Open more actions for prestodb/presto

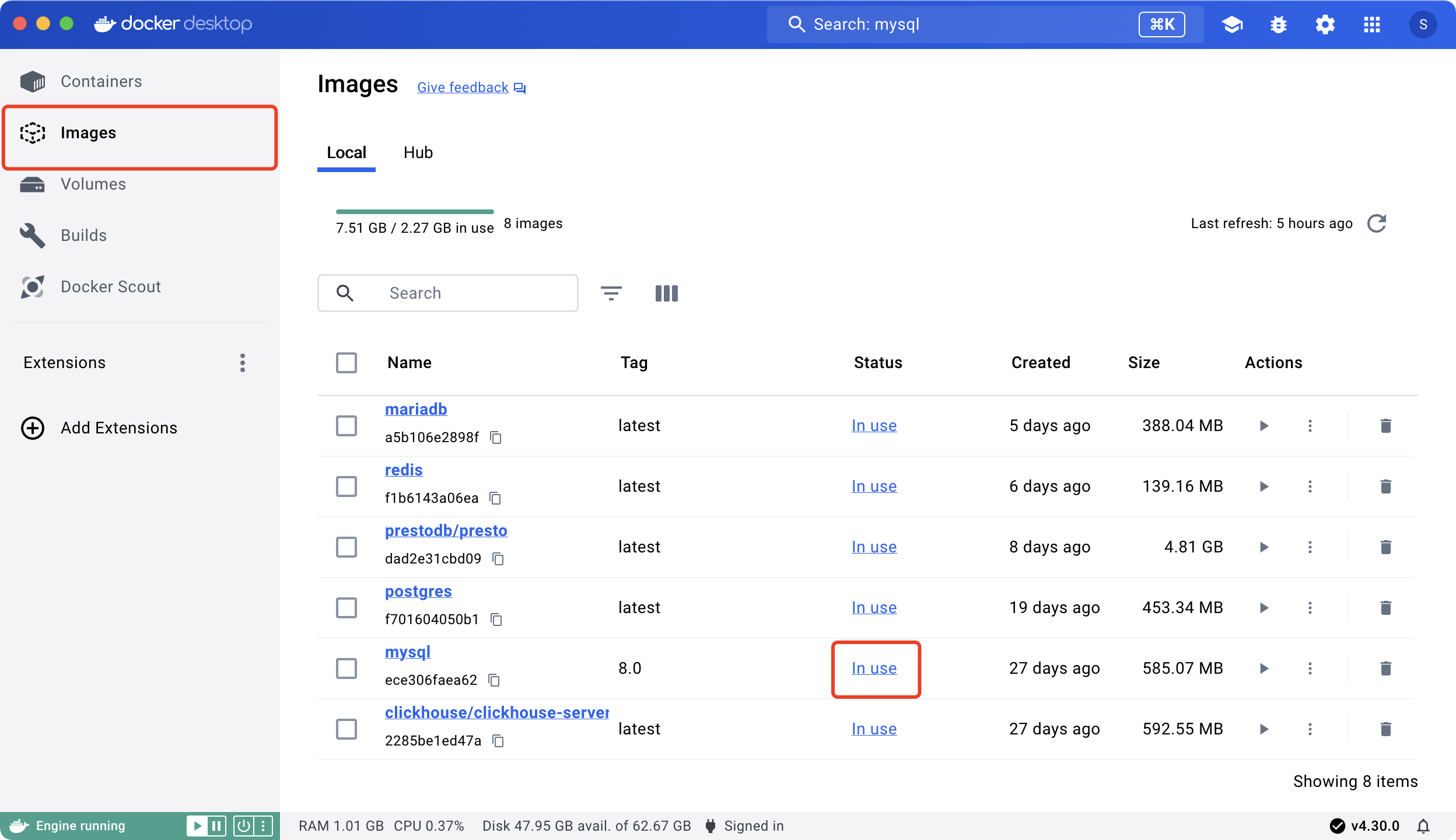point(1310,547)
